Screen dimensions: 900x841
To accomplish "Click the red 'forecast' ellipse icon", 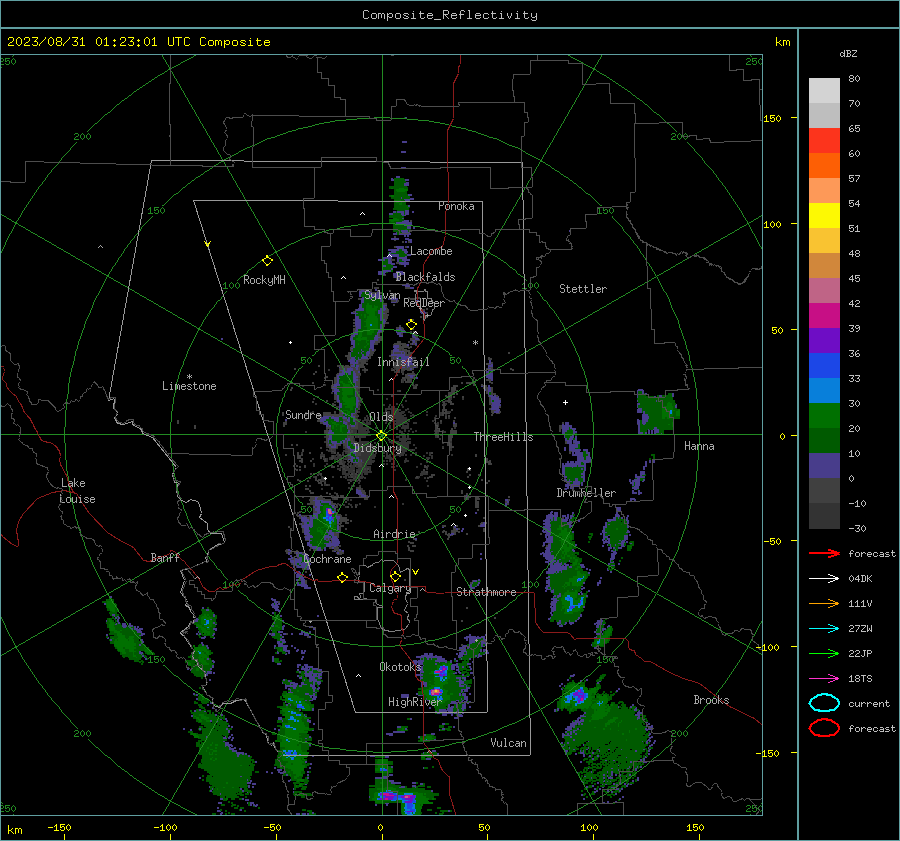I will 824,728.
